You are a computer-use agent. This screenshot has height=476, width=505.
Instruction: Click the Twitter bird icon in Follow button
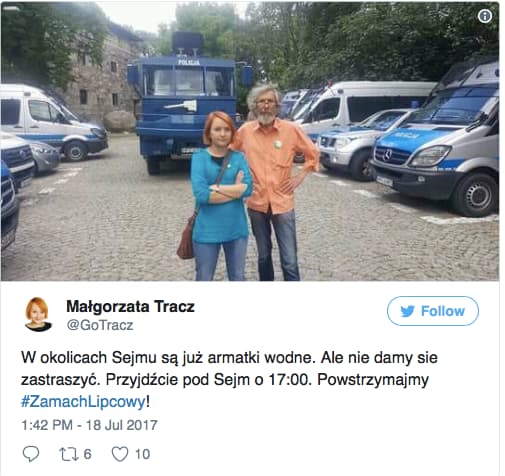(x=407, y=311)
